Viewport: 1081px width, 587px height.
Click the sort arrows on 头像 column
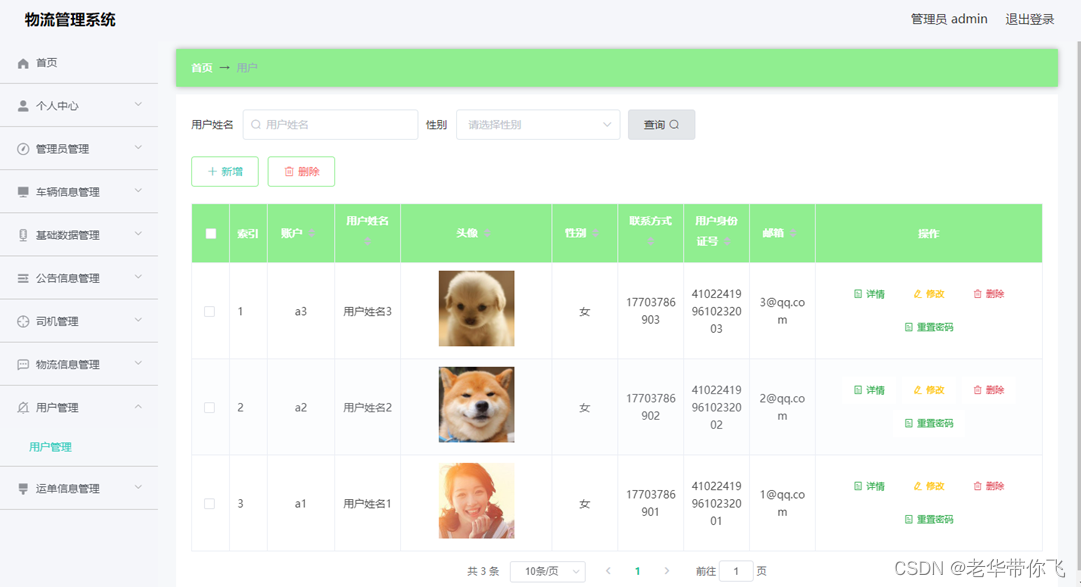[487, 233]
